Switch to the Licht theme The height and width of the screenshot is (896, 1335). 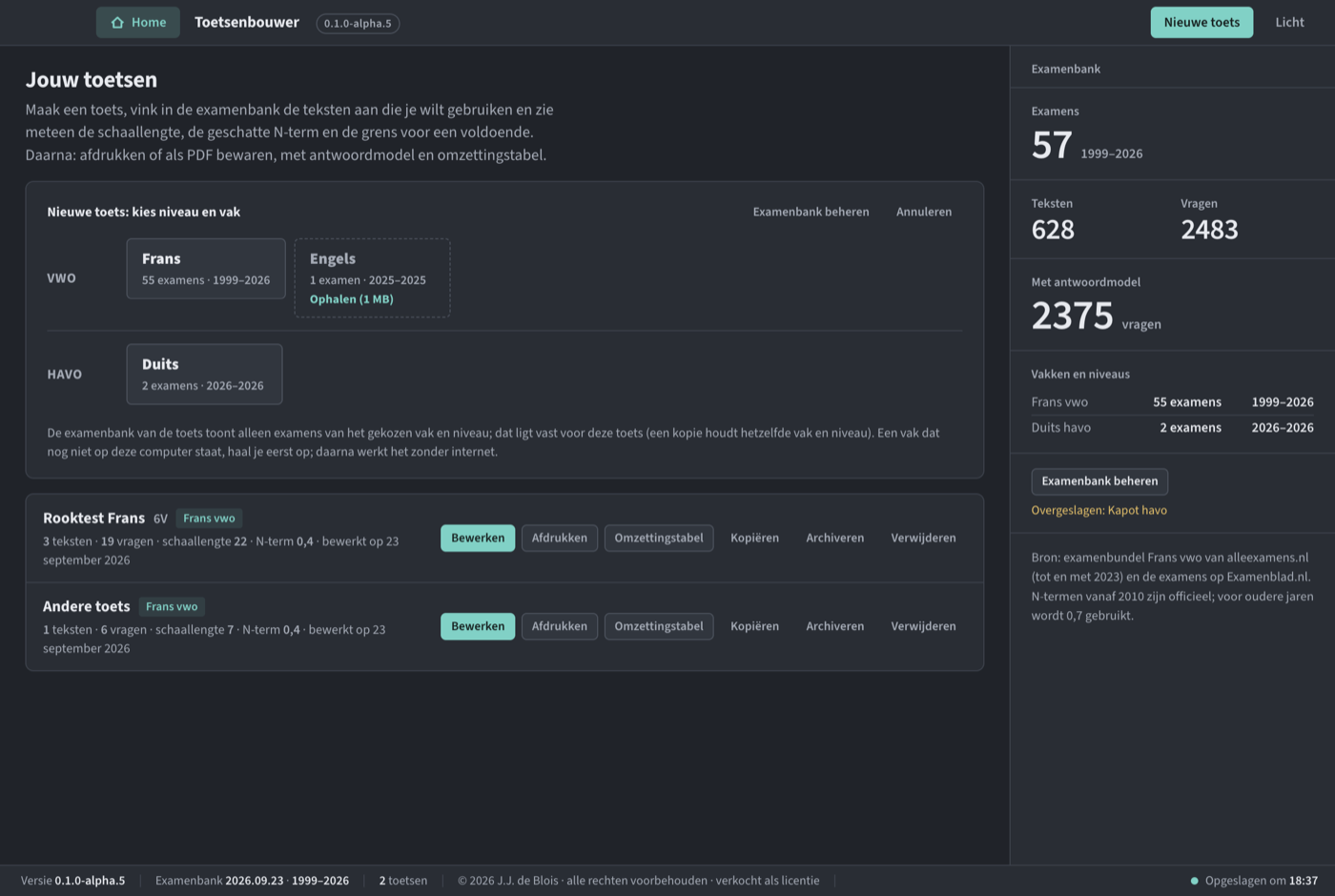pos(1289,23)
